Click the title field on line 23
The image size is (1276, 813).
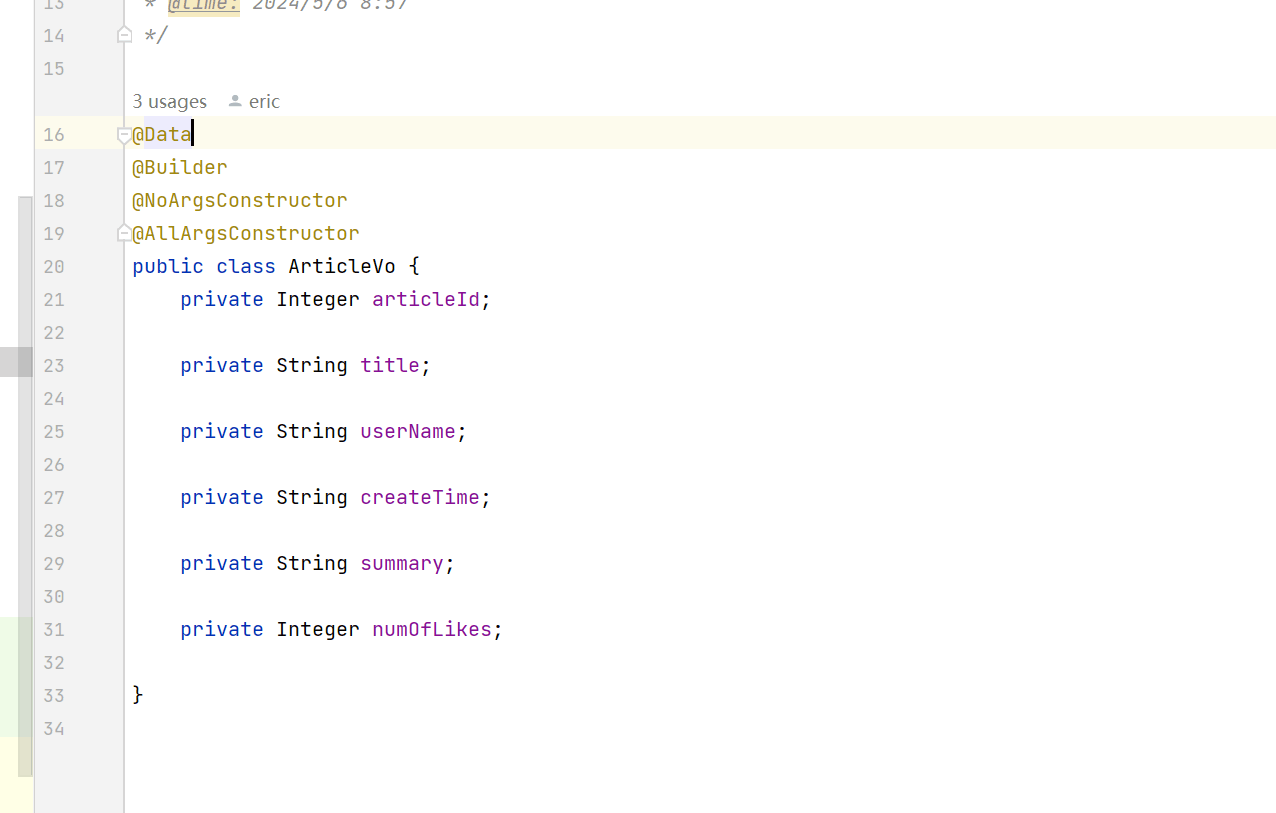point(390,365)
